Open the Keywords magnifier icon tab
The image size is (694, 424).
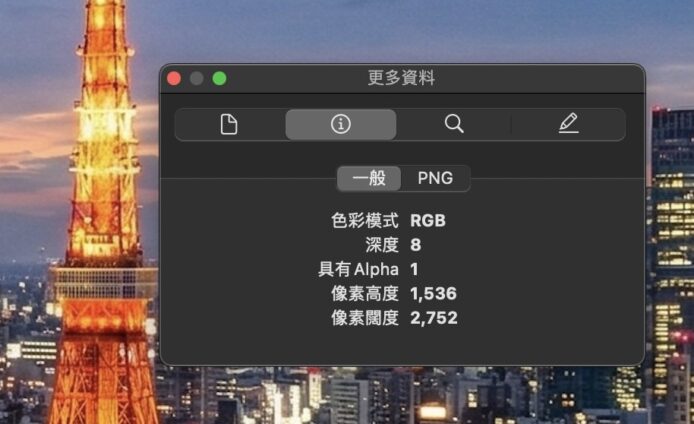coord(454,124)
